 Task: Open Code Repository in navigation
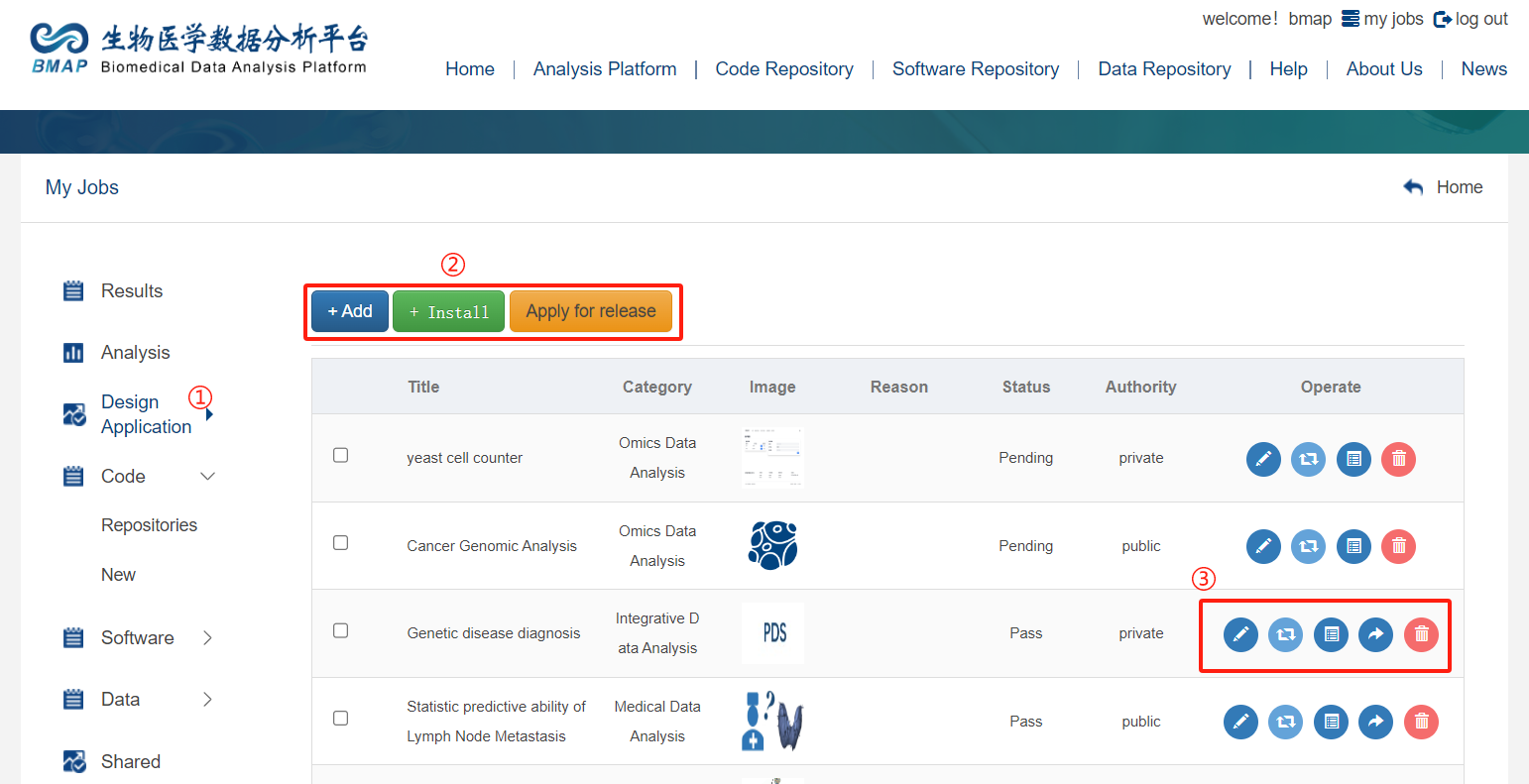tap(784, 69)
